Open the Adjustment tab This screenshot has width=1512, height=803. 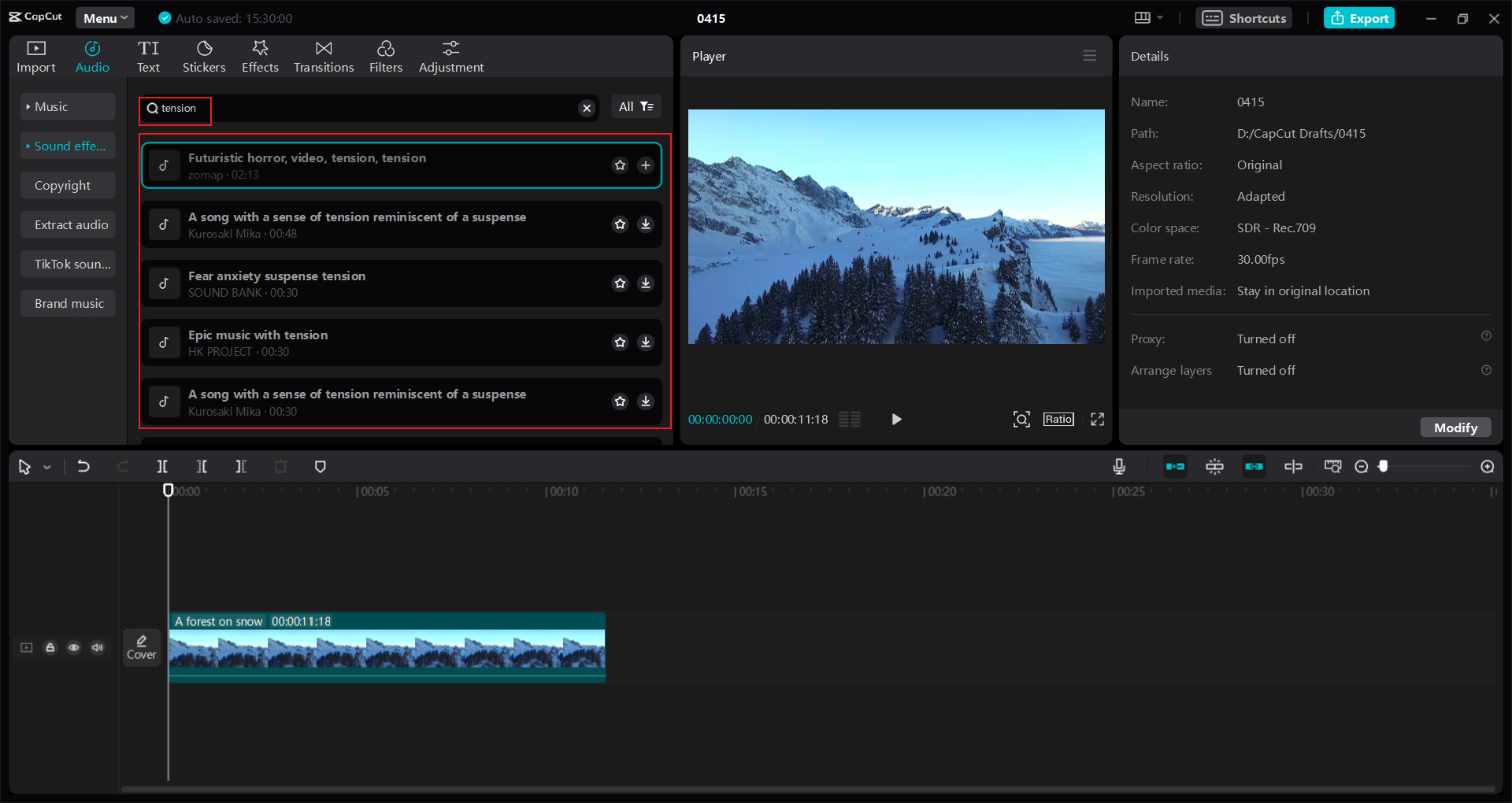click(451, 57)
